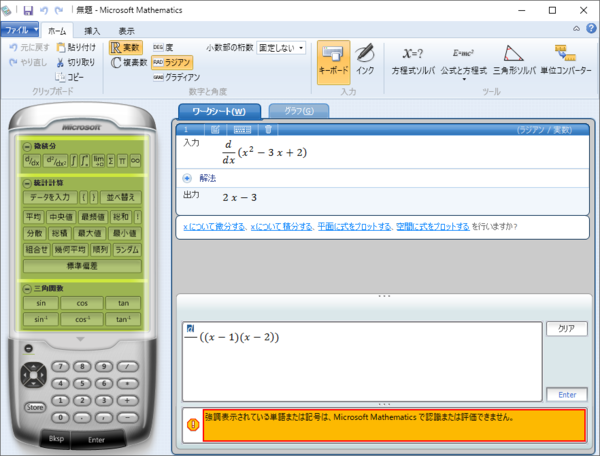
Task: Click 元に戻す in clipboard group
Action: (29, 47)
